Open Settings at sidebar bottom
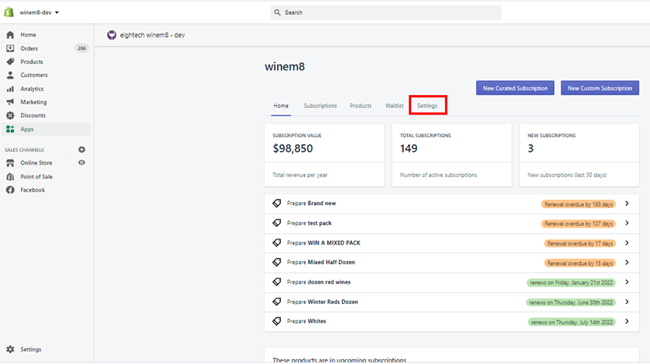 point(31,349)
